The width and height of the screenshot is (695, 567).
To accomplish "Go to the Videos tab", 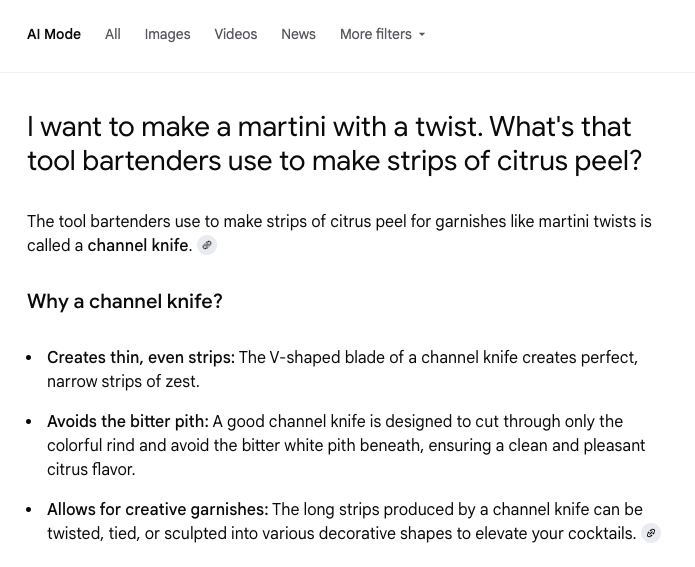I will (x=235, y=34).
